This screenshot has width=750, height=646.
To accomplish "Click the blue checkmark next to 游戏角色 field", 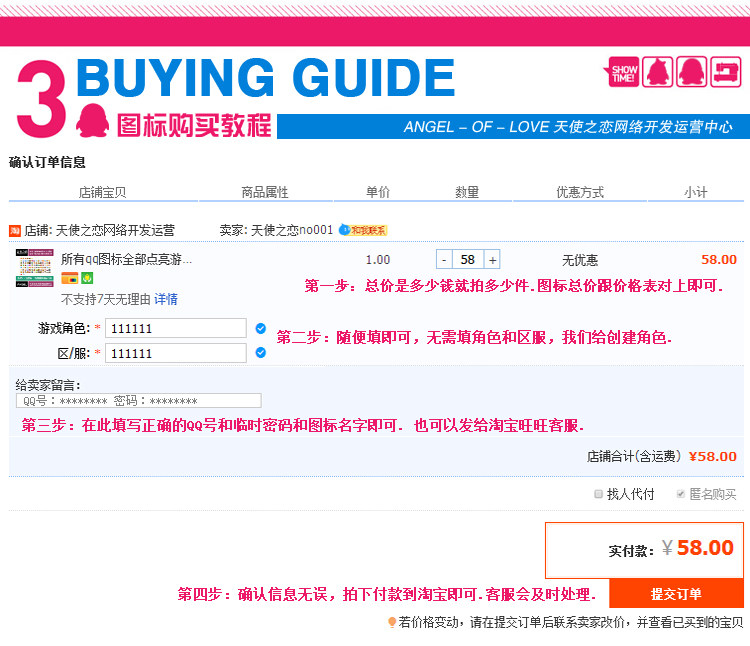I will (x=261, y=328).
